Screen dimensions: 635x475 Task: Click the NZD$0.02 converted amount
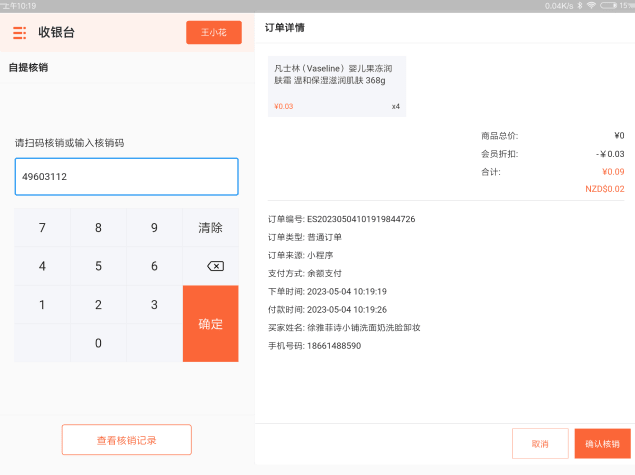[x=605, y=189]
